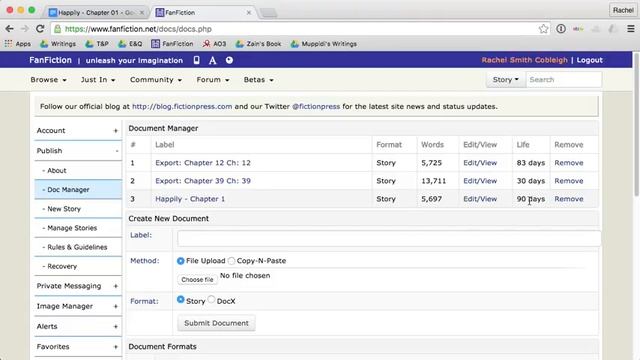Open @fictionpress Twitter link

[316, 107]
